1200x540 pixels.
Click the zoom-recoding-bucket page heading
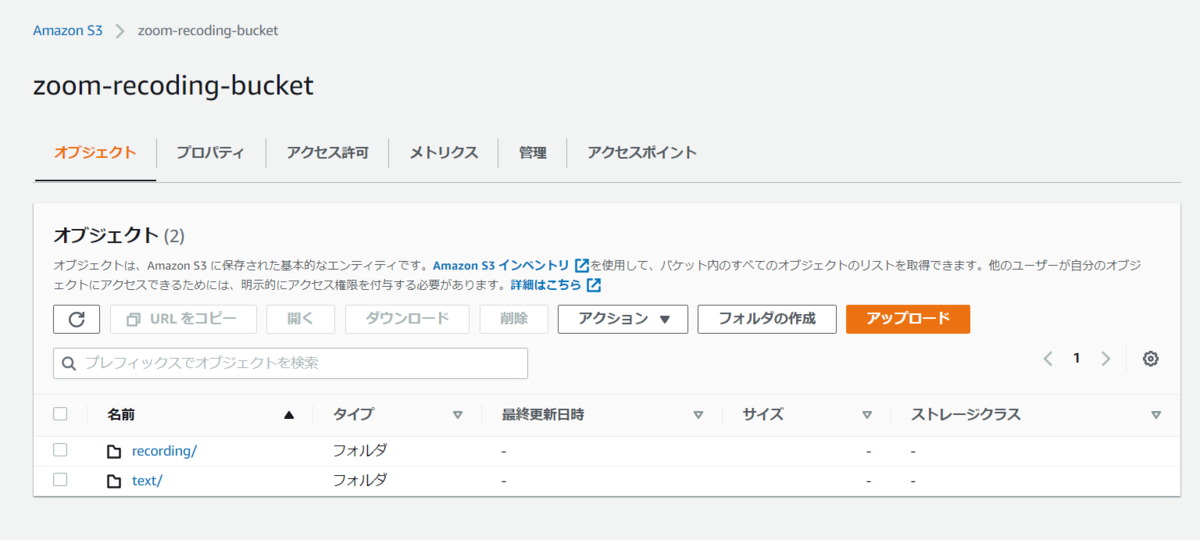174,86
